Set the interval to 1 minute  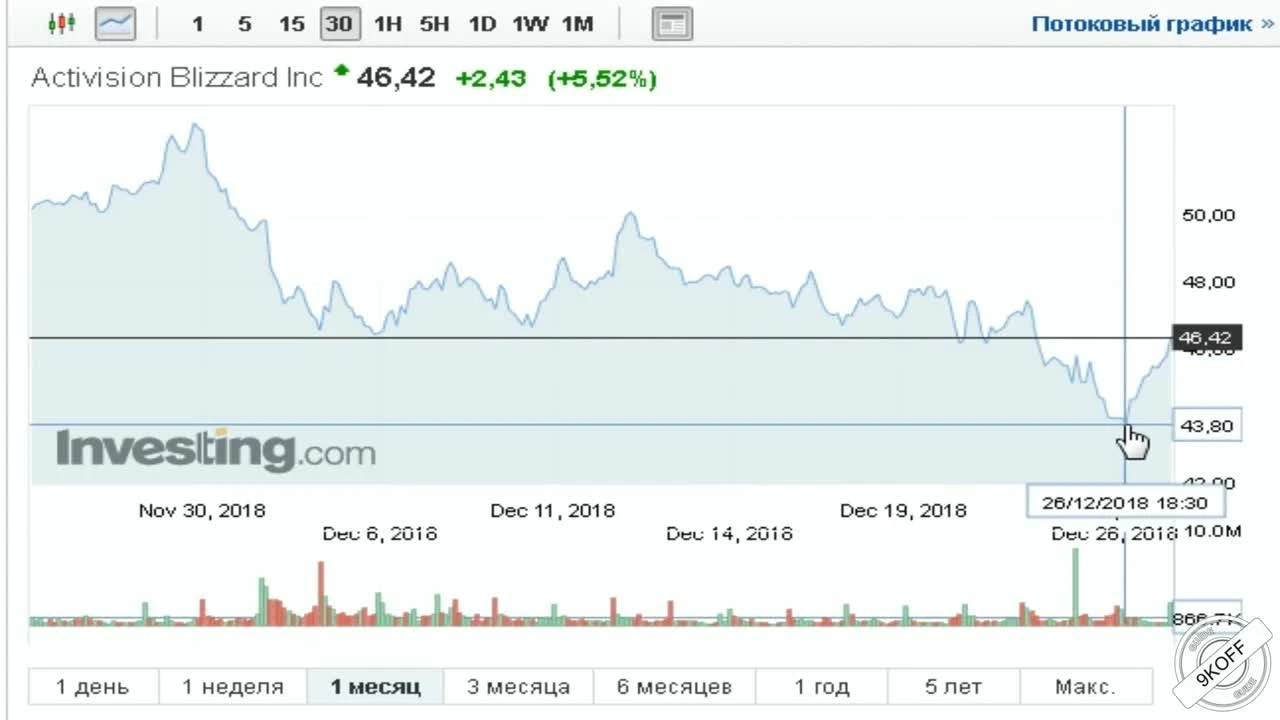(197, 24)
